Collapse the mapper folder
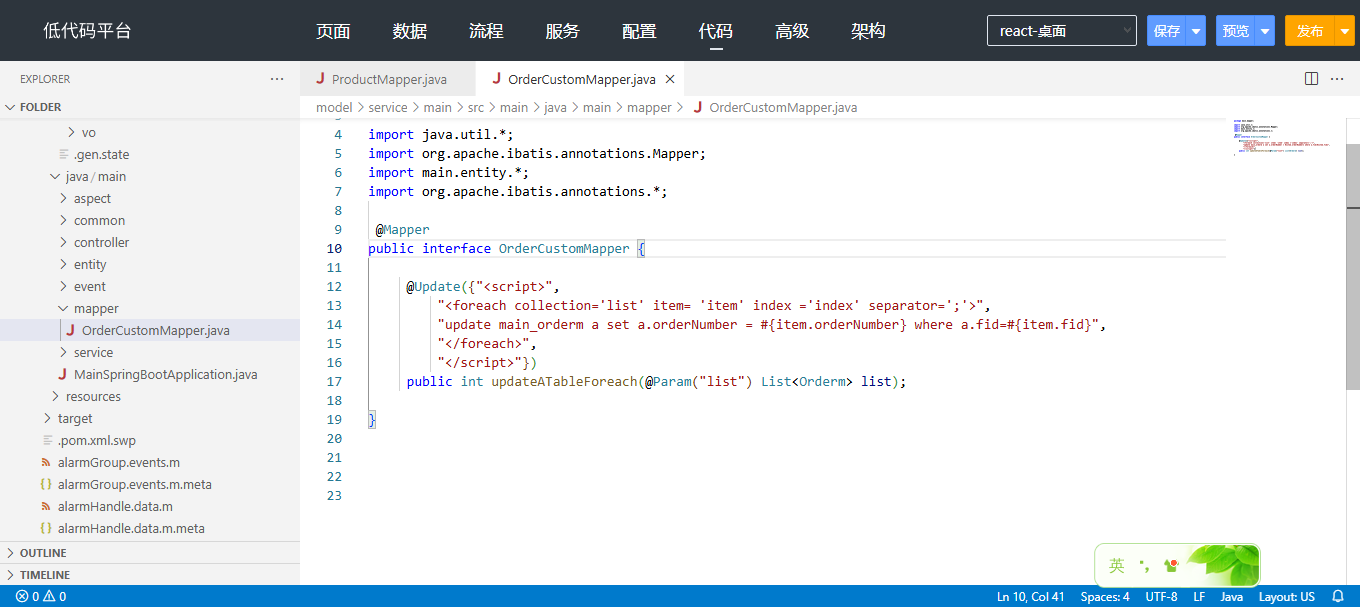The height and width of the screenshot is (607, 1360). [x=64, y=309]
